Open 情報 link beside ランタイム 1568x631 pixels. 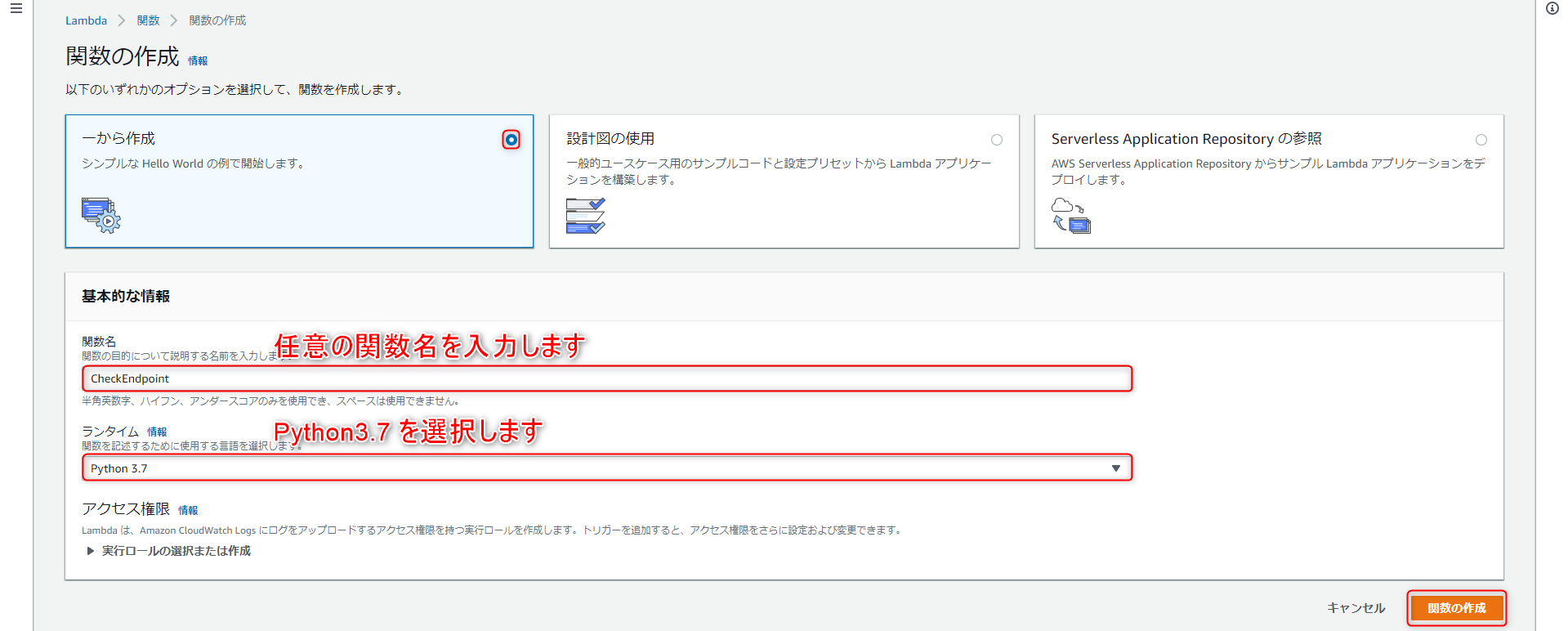[157, 432]
